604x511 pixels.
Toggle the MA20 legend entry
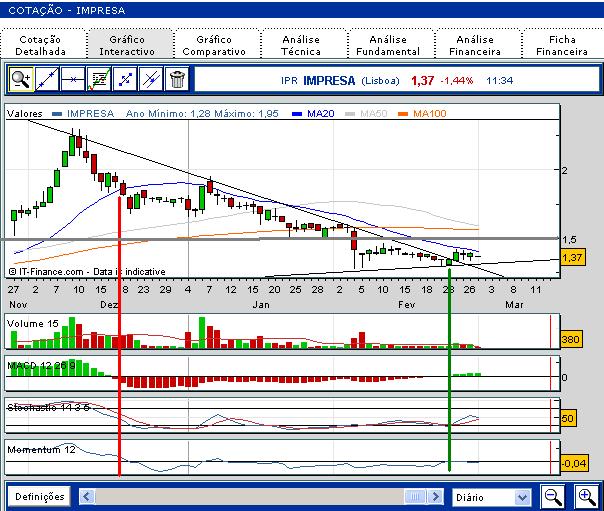click(313, 114)
